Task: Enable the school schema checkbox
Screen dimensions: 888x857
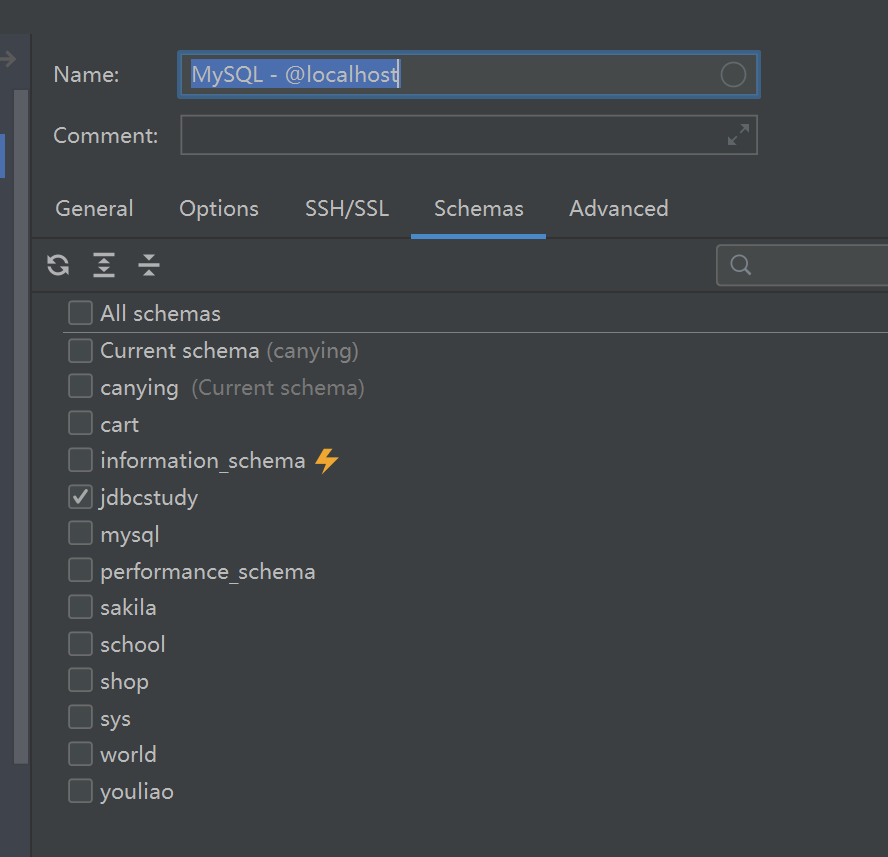Action: coord(80,644)
